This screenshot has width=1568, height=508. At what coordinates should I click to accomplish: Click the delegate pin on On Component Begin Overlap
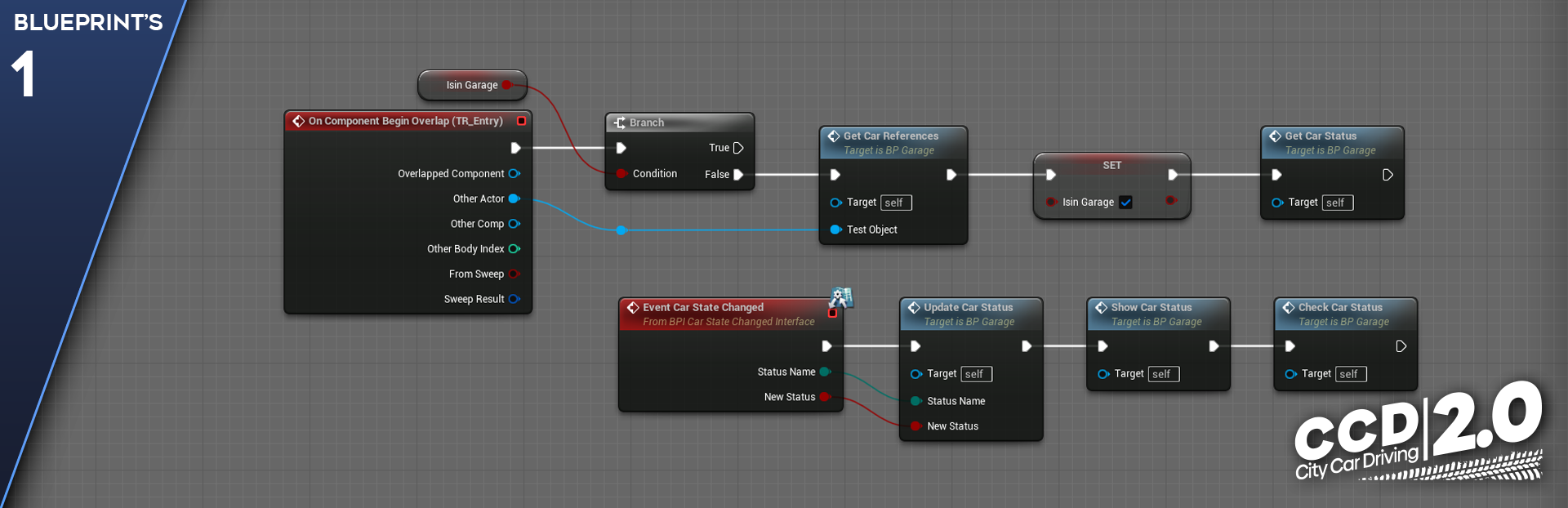[521, 121]
